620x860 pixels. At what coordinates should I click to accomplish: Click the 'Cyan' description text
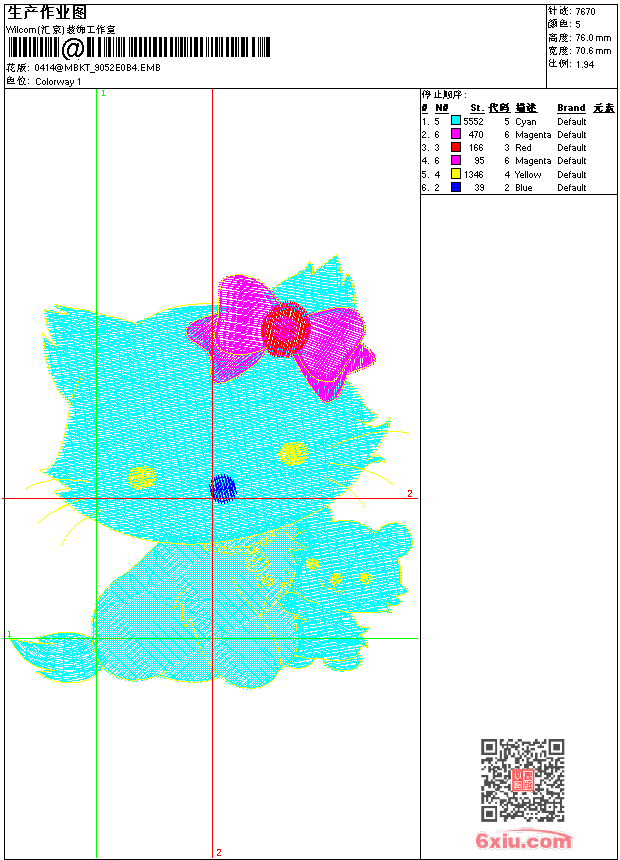coord(526,122)
